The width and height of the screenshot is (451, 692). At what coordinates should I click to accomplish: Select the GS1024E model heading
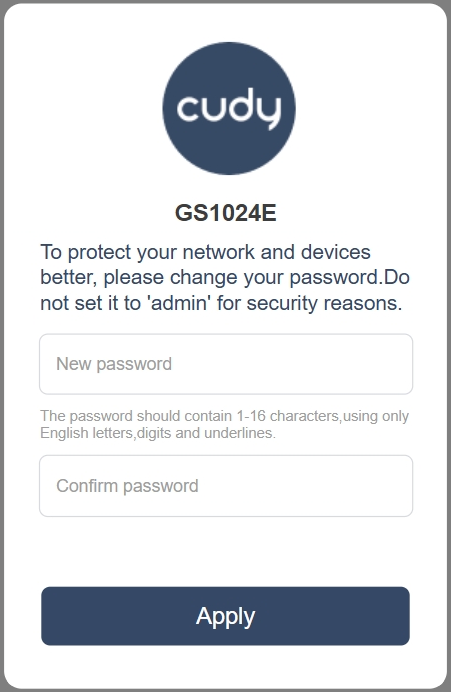(226, 213)
